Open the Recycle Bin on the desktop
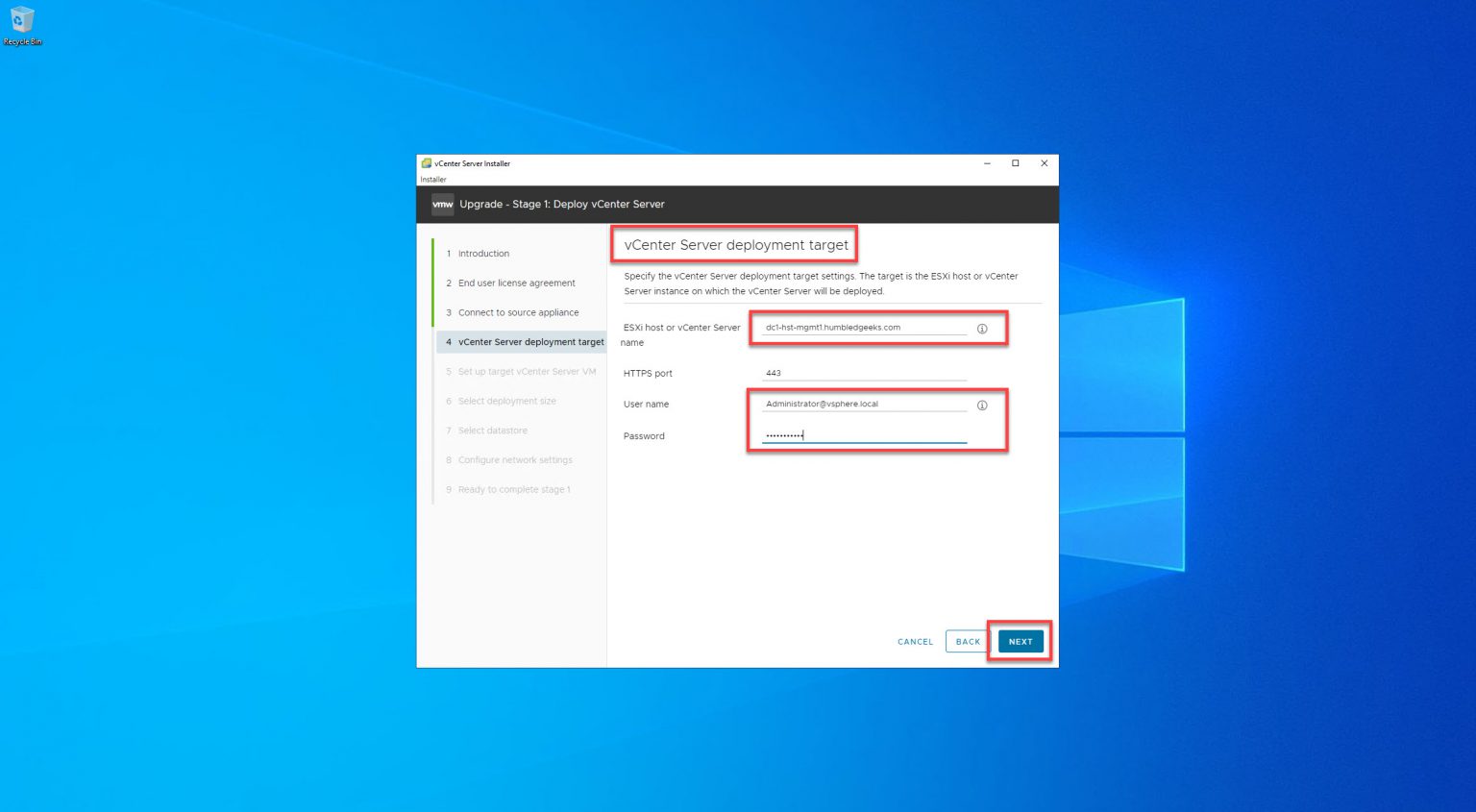The height and width of the screenshot is (812, 1476). 22,21
